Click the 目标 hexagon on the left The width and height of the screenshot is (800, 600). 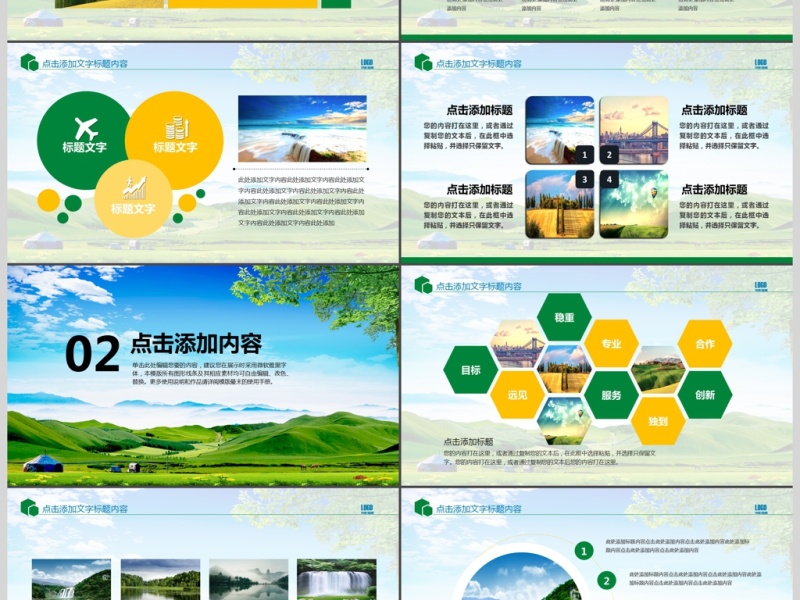(x=470, y=367)
